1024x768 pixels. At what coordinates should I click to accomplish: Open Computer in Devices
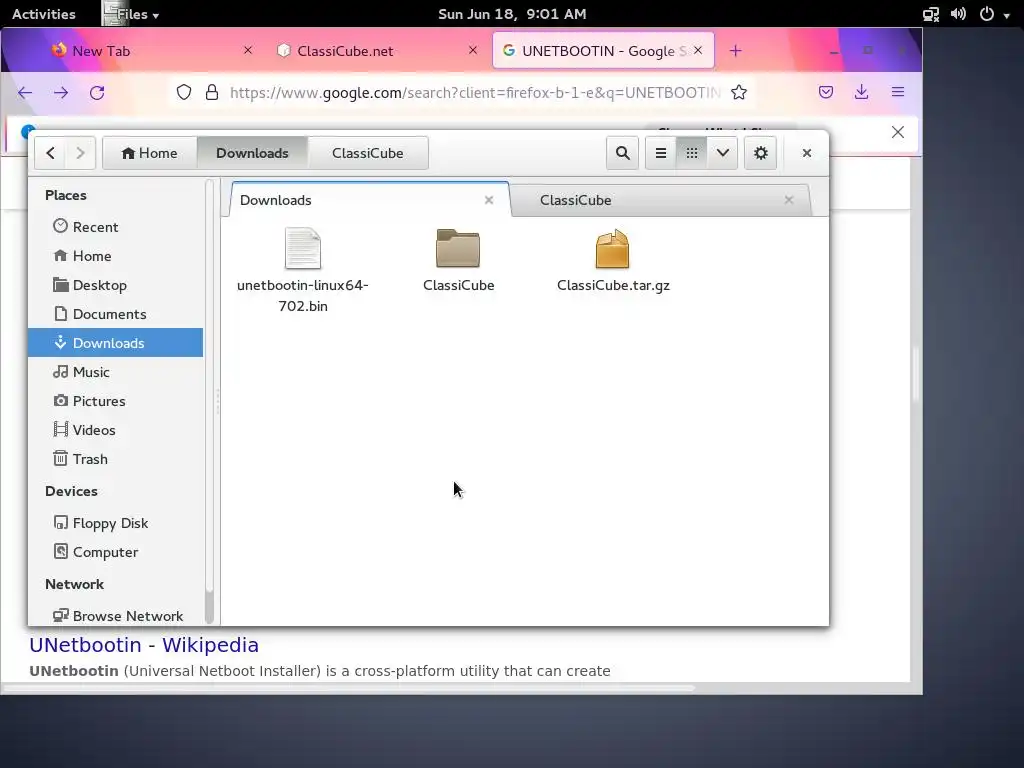click(x=116, y=552)
